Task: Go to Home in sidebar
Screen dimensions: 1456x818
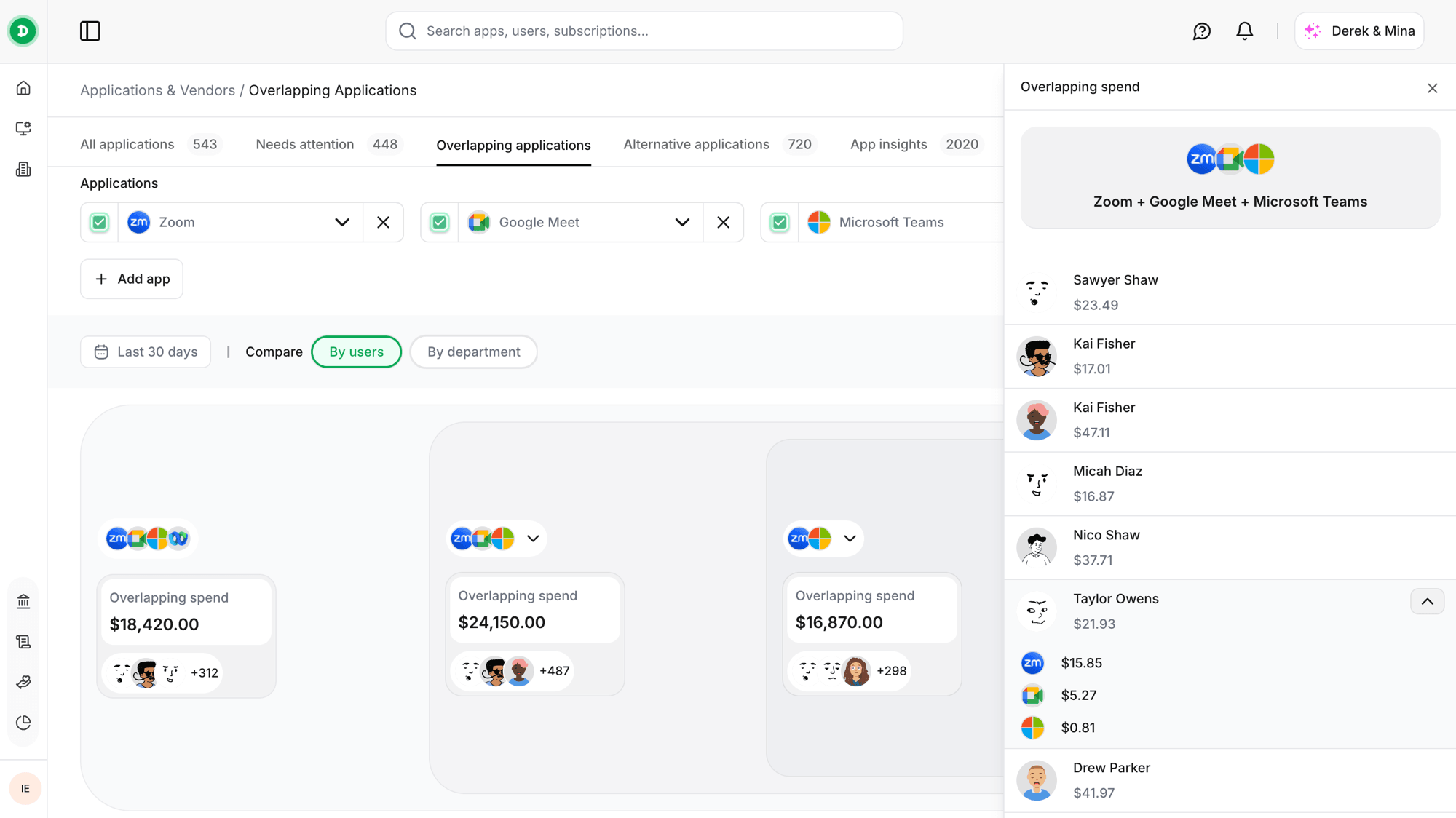Action: tap(23, 88)
